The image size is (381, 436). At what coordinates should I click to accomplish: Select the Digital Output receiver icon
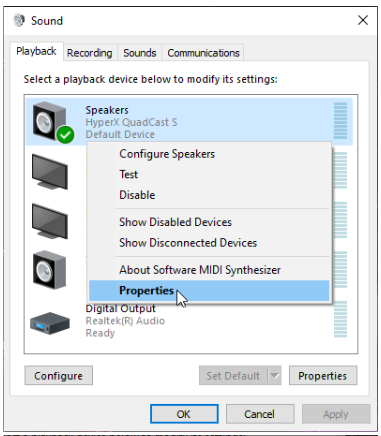(50, 323)
